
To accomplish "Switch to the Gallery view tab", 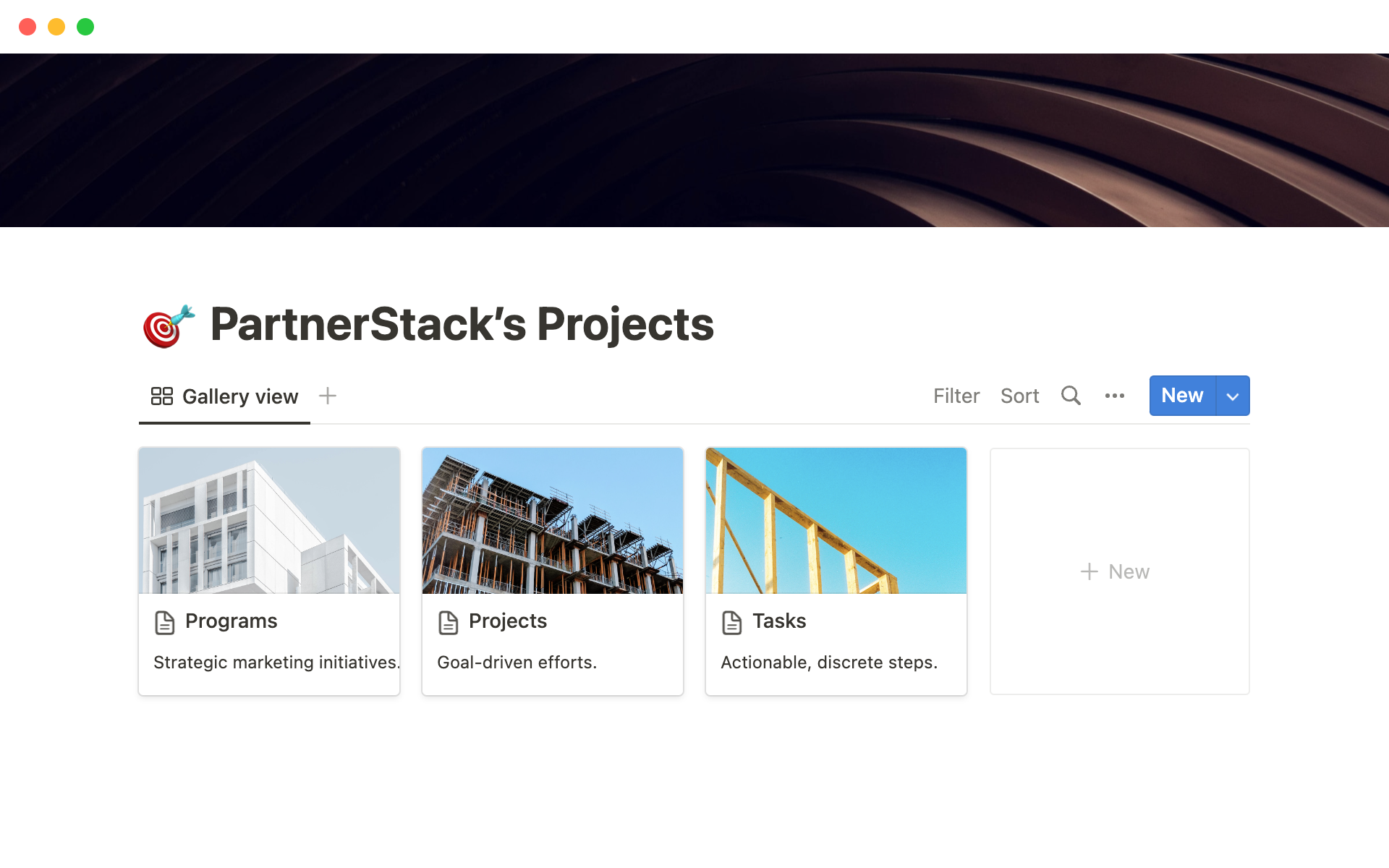I will [x=240, y=396].
